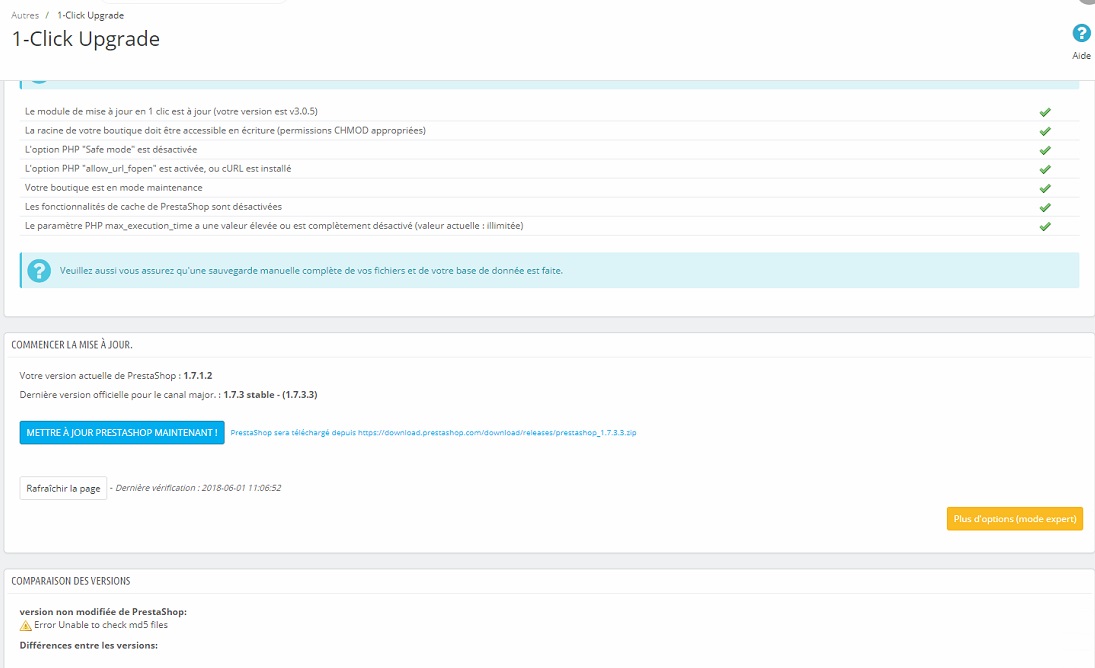The height and width of the screenshot is (668, 1095).
Task: Click 'Le paramètre PHP max_execution_time' text
Action: [274, 225]
